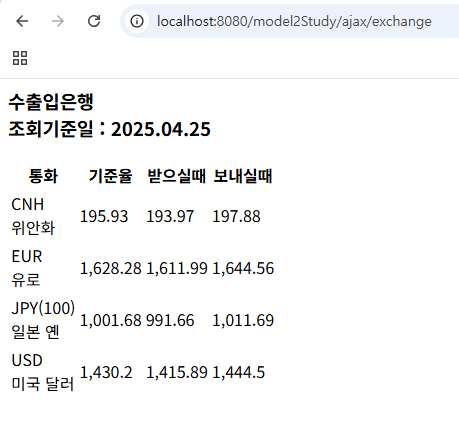Click the 통화 column header
The height and width of the screenshot is (438, 459).
click(x=43, y=176)
